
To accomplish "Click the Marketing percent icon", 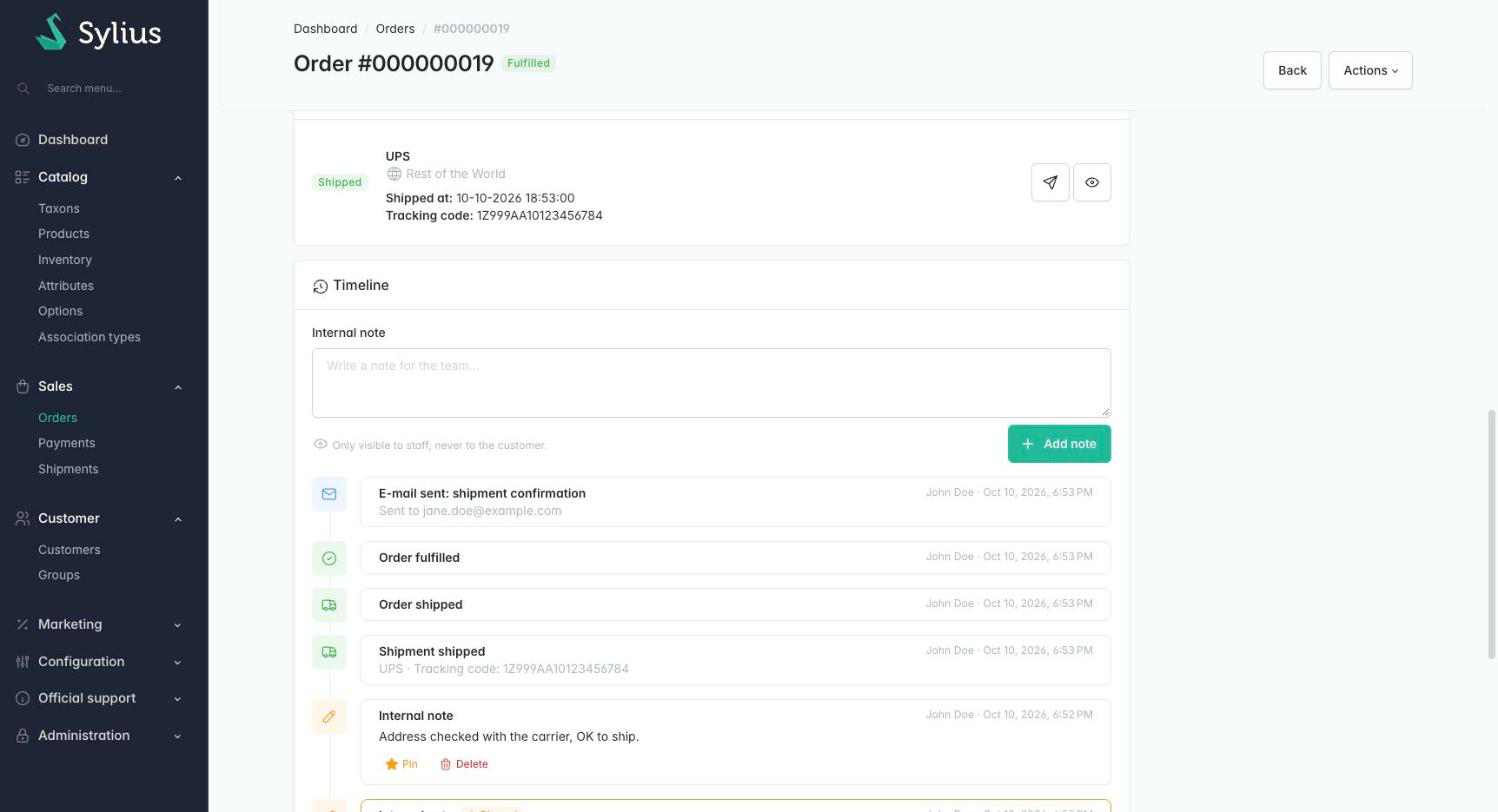I will (x=23, y=625).
